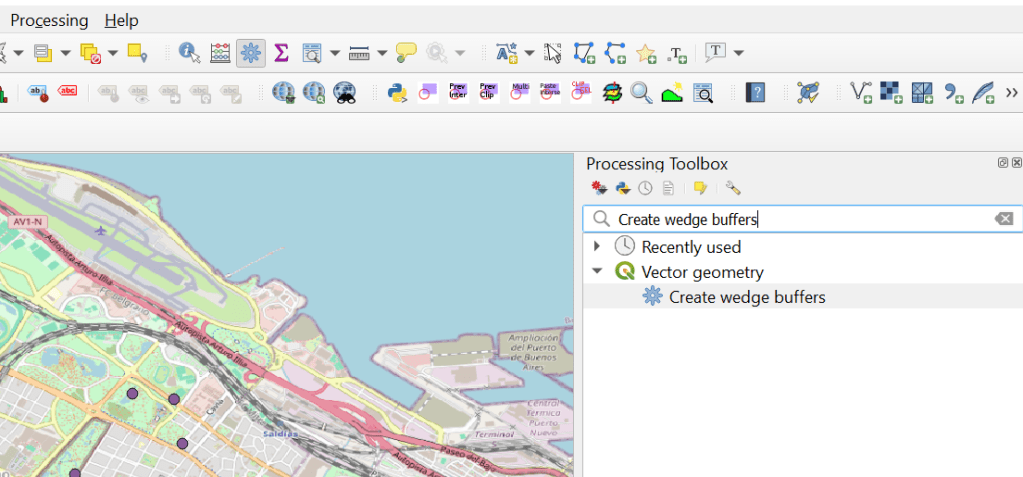Screen dimensions: 1023x477
Task: Expand the Text Annotation dropdown arrow
Action: point(739,53)
